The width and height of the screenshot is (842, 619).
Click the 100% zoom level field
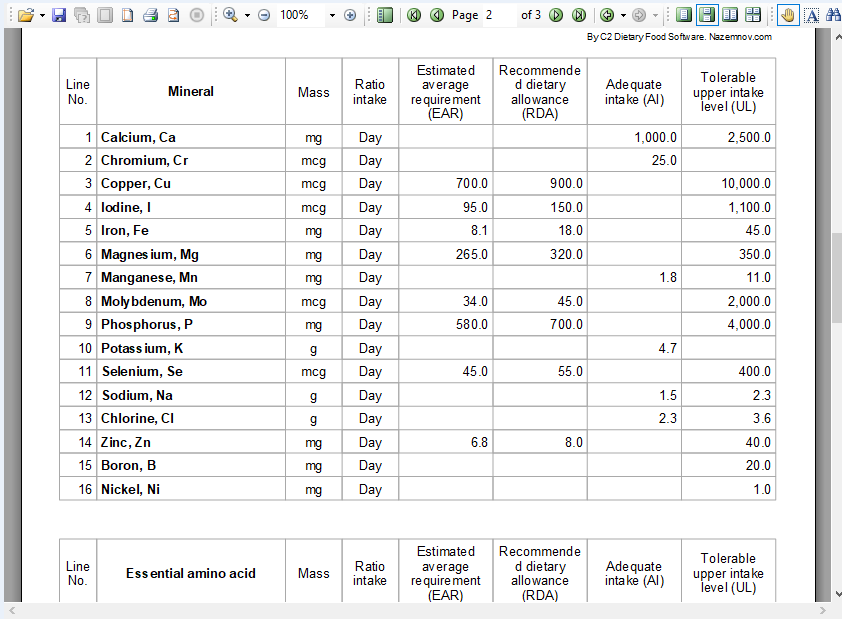[300, 15]
